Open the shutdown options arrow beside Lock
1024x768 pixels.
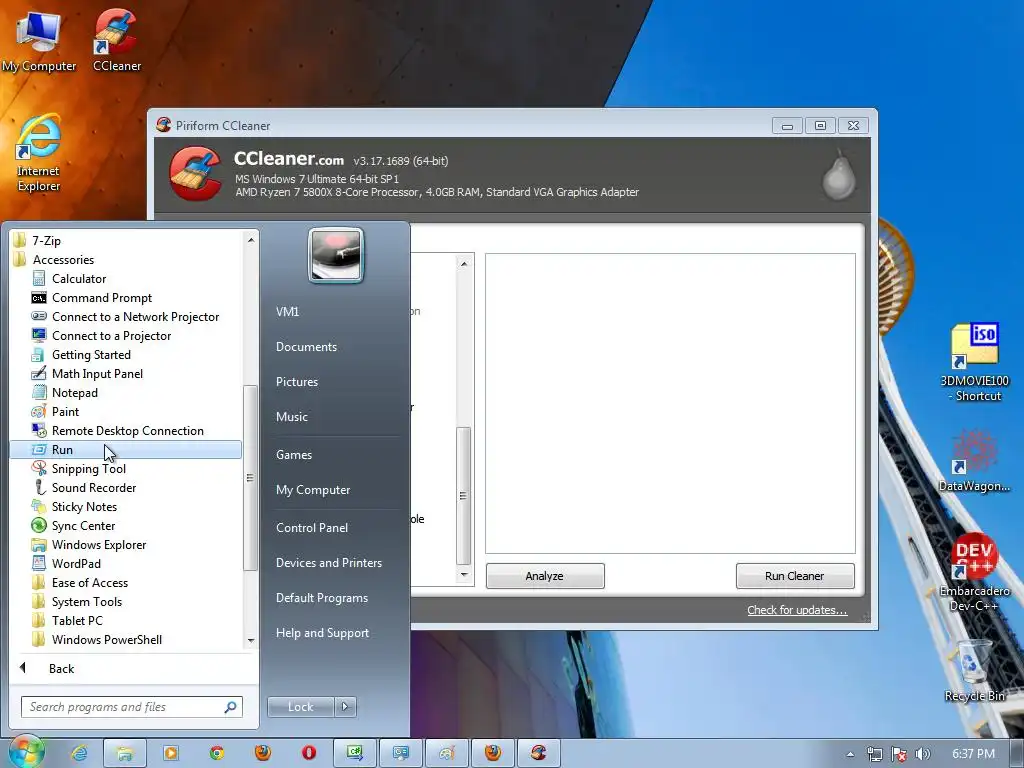pyautogui.click(x=345, y=707)
